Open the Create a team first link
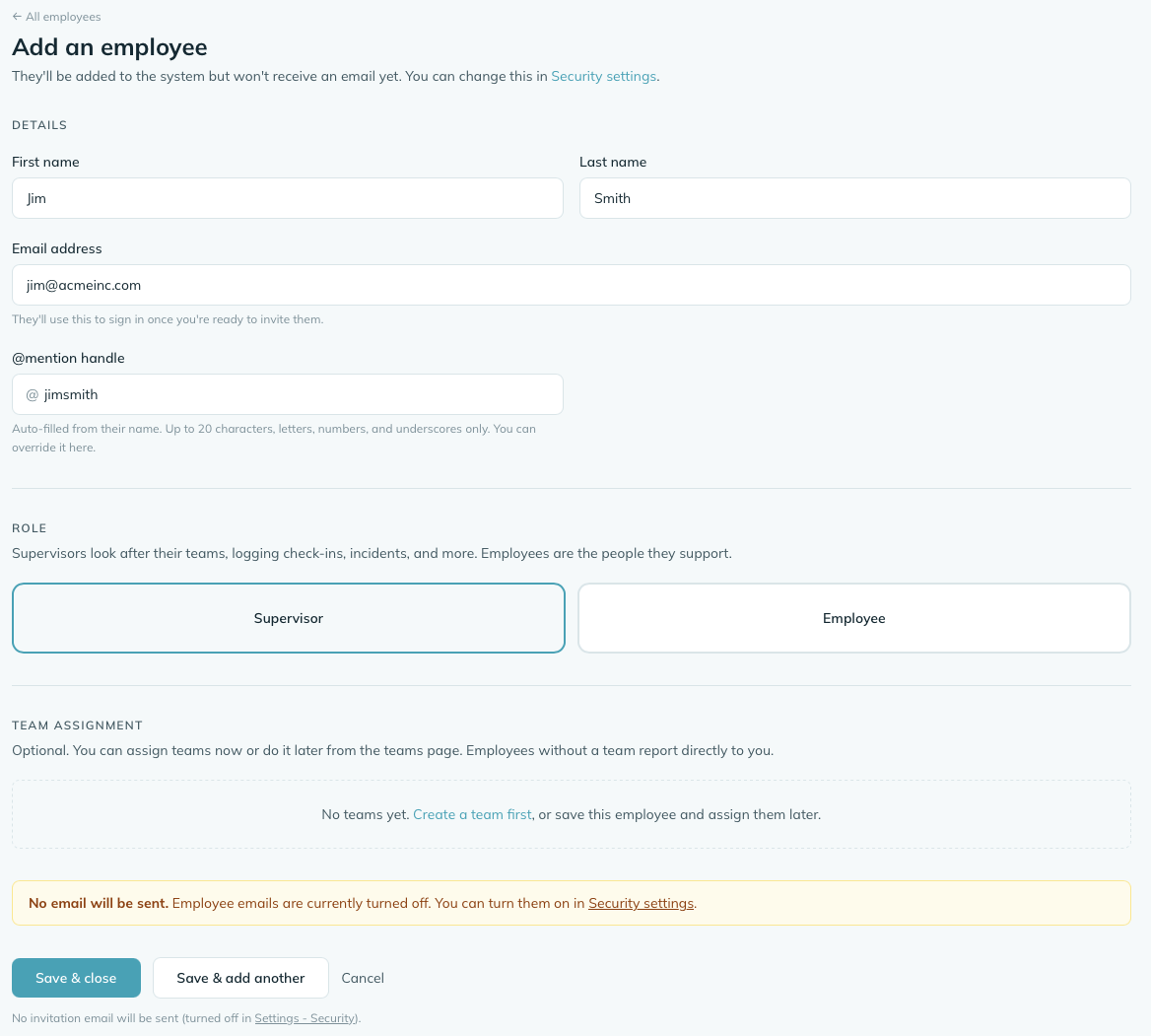The height and width of the screenshot is (1036, 1151). point(472,814)
